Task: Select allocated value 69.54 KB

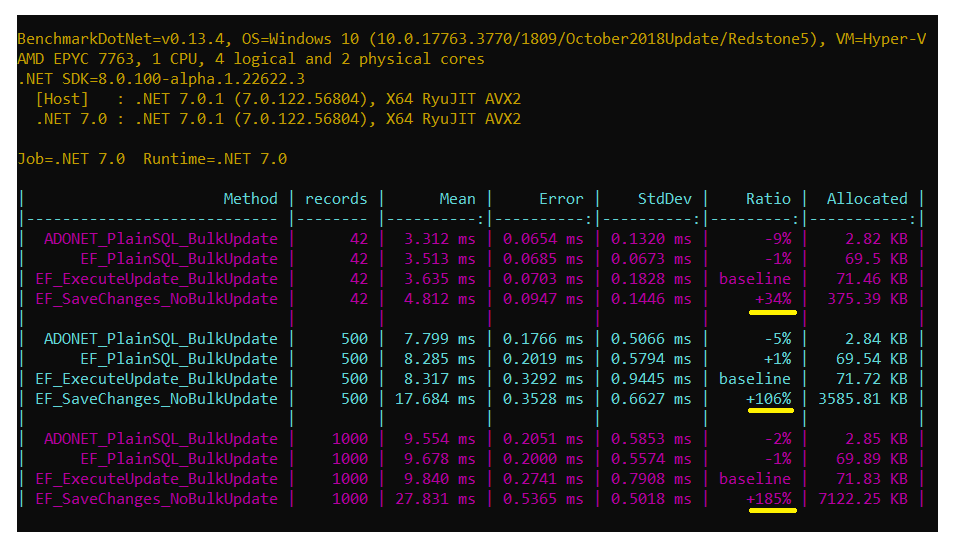Action: pyautogui.click(x=872, y=359)
